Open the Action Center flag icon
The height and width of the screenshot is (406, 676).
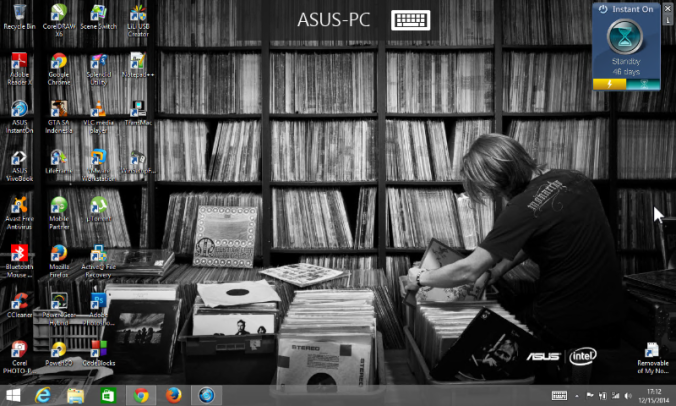click(590, 396)
